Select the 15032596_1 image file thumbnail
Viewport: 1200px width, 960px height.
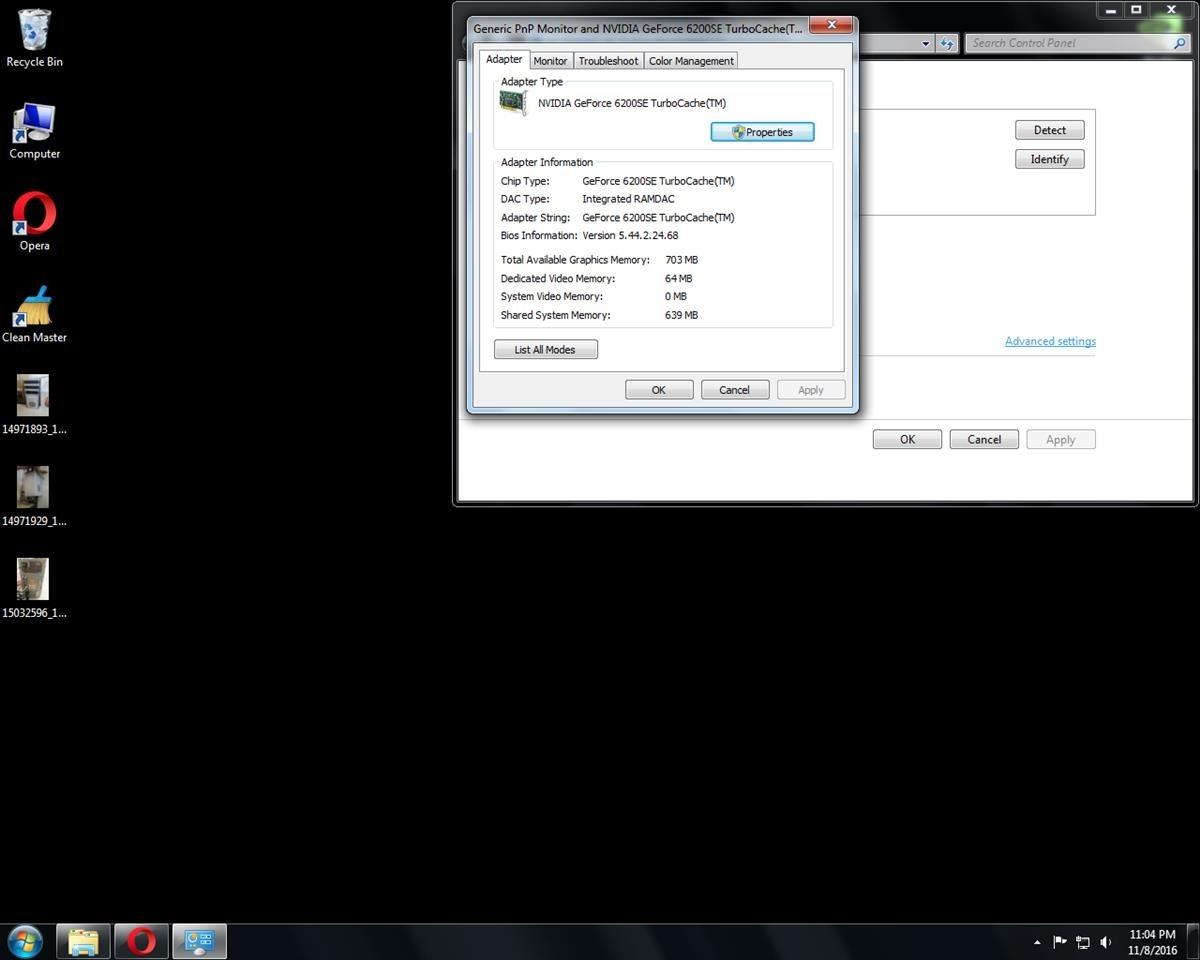pos(34,590)
